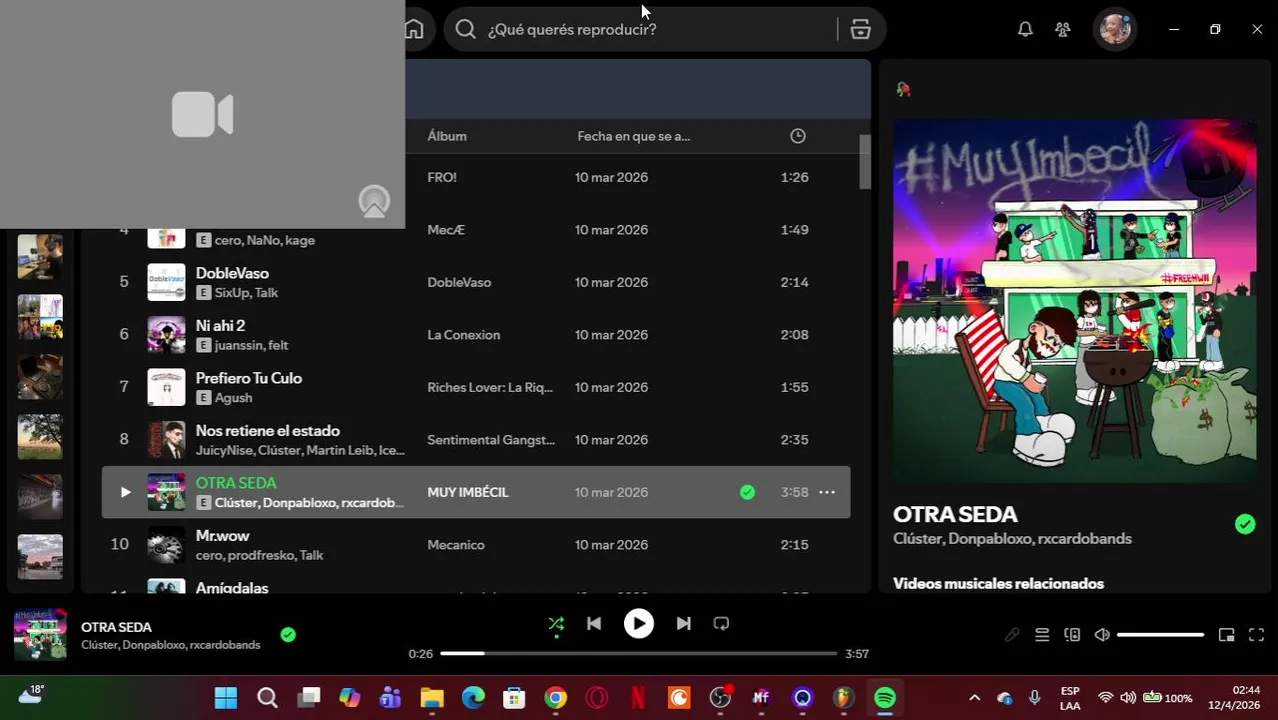Image resolution: width=1278 pixels, height=720 pixels.
Task: Select track DobleVaso
Action: [232, 273]
